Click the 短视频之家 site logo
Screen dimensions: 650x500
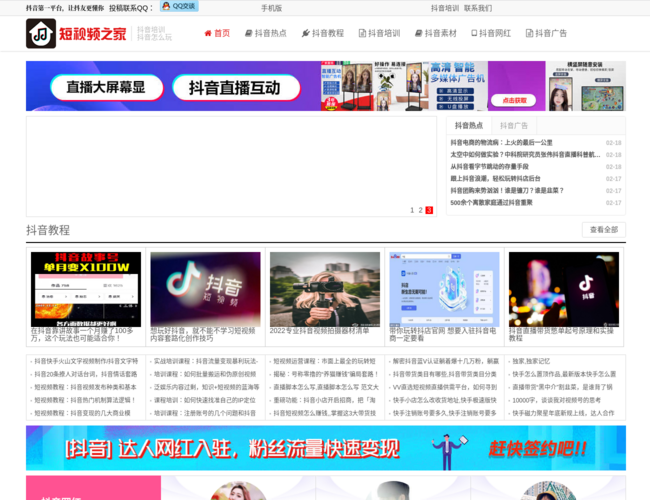(x=77, y=34)
